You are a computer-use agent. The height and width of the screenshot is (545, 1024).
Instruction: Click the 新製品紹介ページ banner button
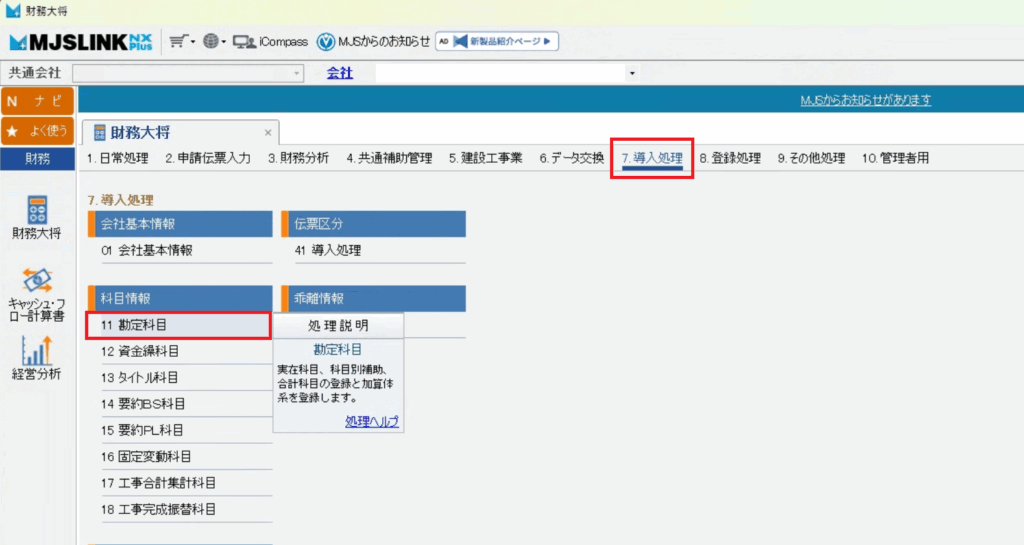coord(497,42)
